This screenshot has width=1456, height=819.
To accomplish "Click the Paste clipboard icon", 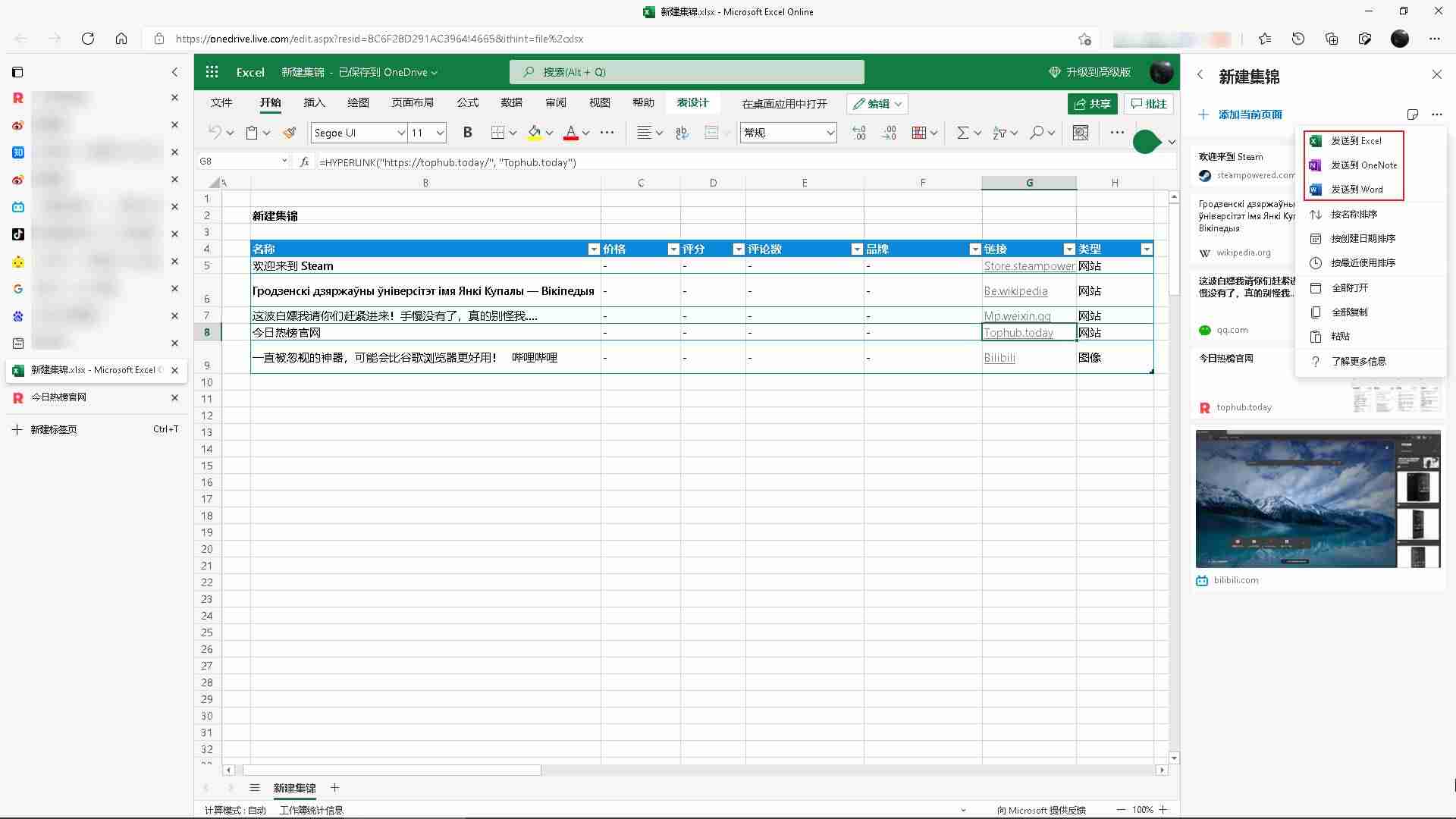I will point(252,133).
